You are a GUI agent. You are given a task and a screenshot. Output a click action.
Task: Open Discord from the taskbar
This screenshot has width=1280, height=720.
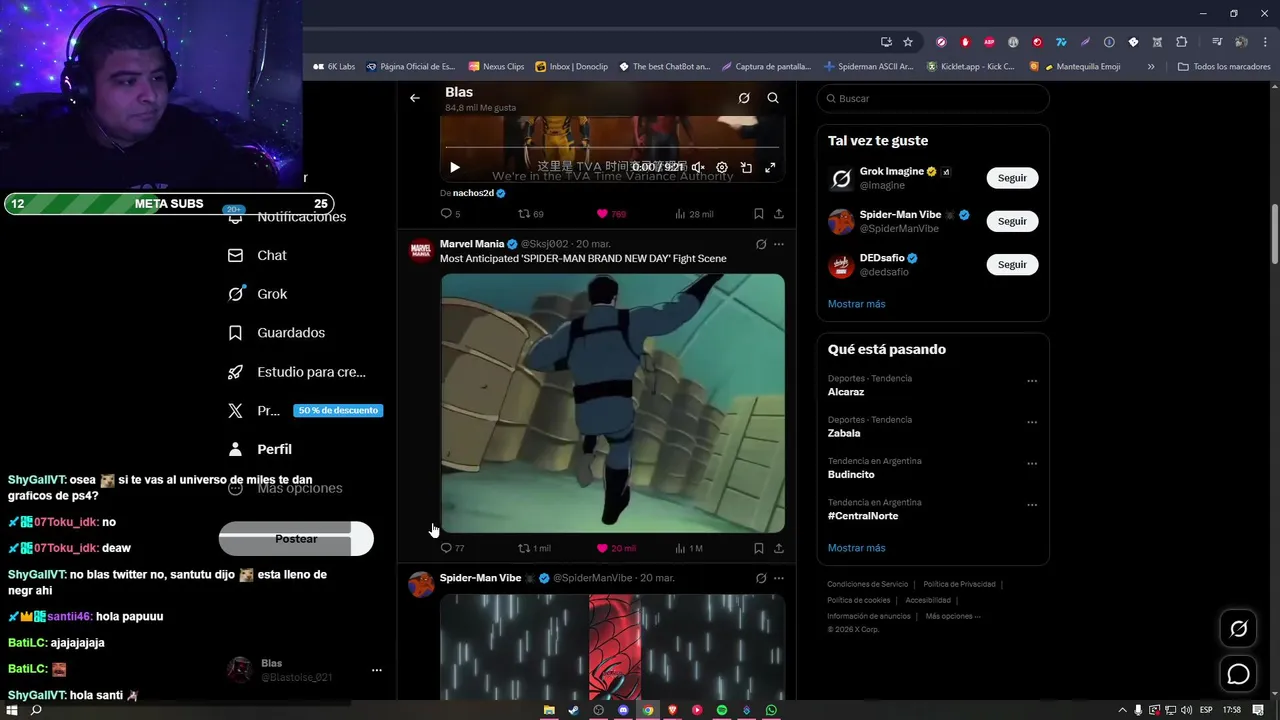[623, 710]
